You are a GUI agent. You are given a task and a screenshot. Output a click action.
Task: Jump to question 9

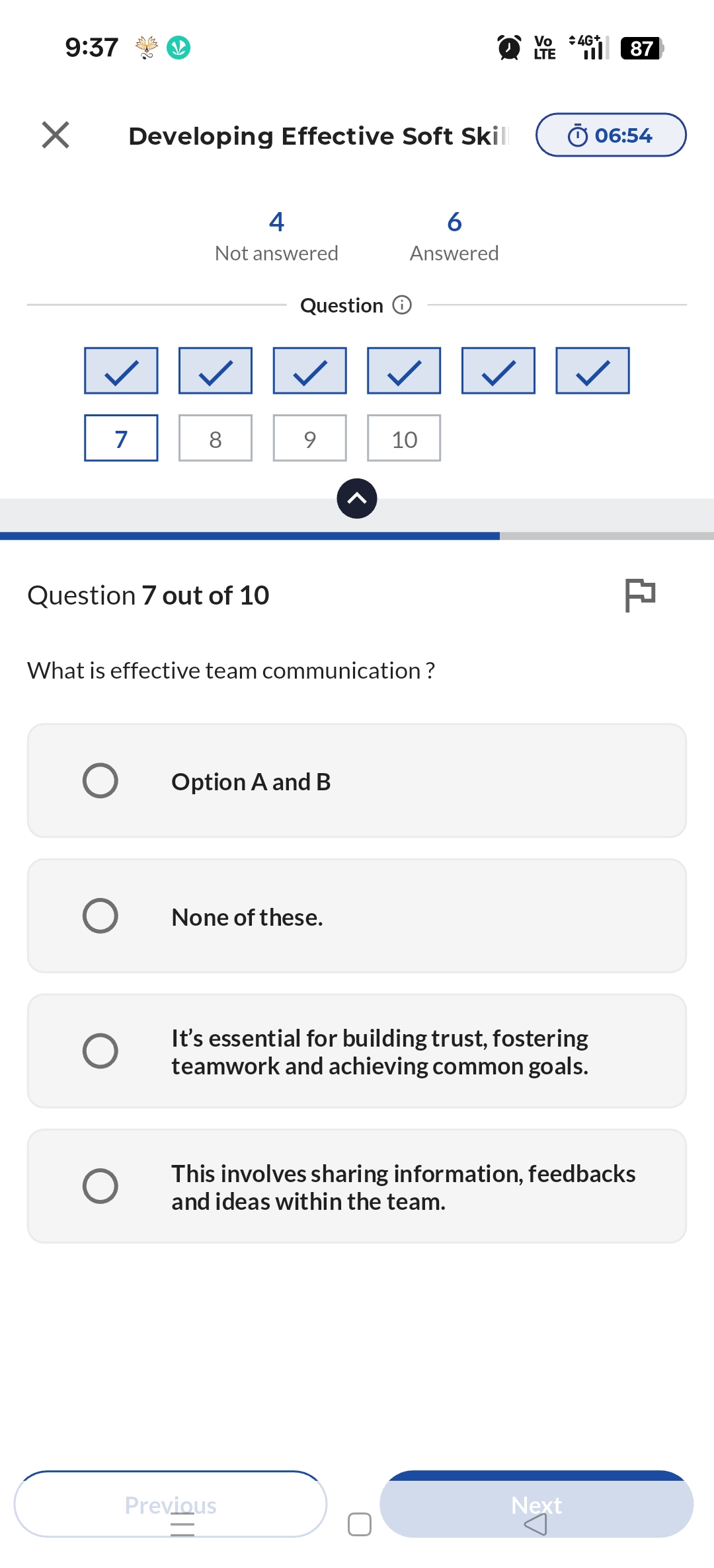click(x=309, y=438)
